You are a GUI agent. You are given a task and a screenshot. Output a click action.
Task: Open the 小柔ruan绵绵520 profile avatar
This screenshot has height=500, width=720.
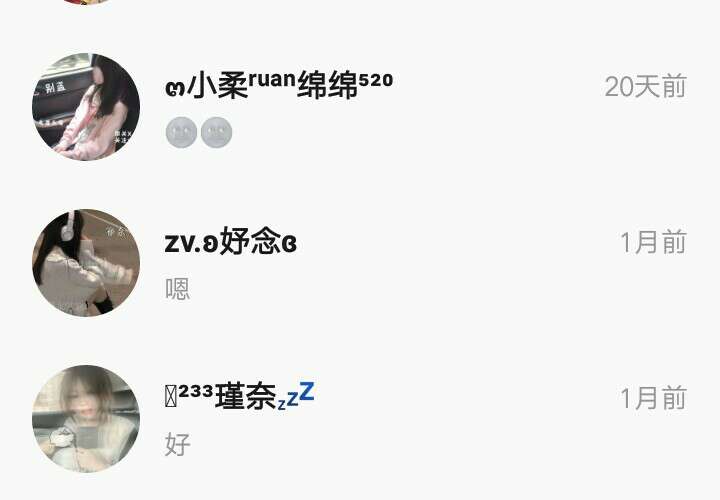(86, 107)
